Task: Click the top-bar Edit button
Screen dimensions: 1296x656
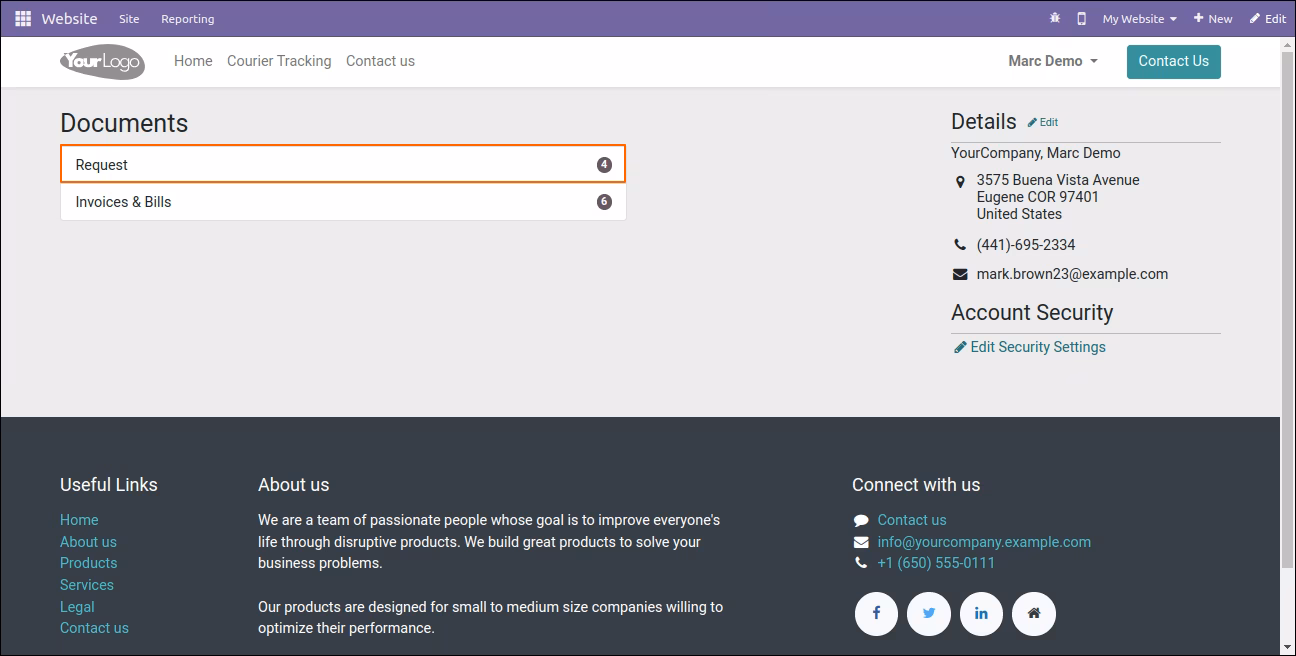Action: [1268, 18]
